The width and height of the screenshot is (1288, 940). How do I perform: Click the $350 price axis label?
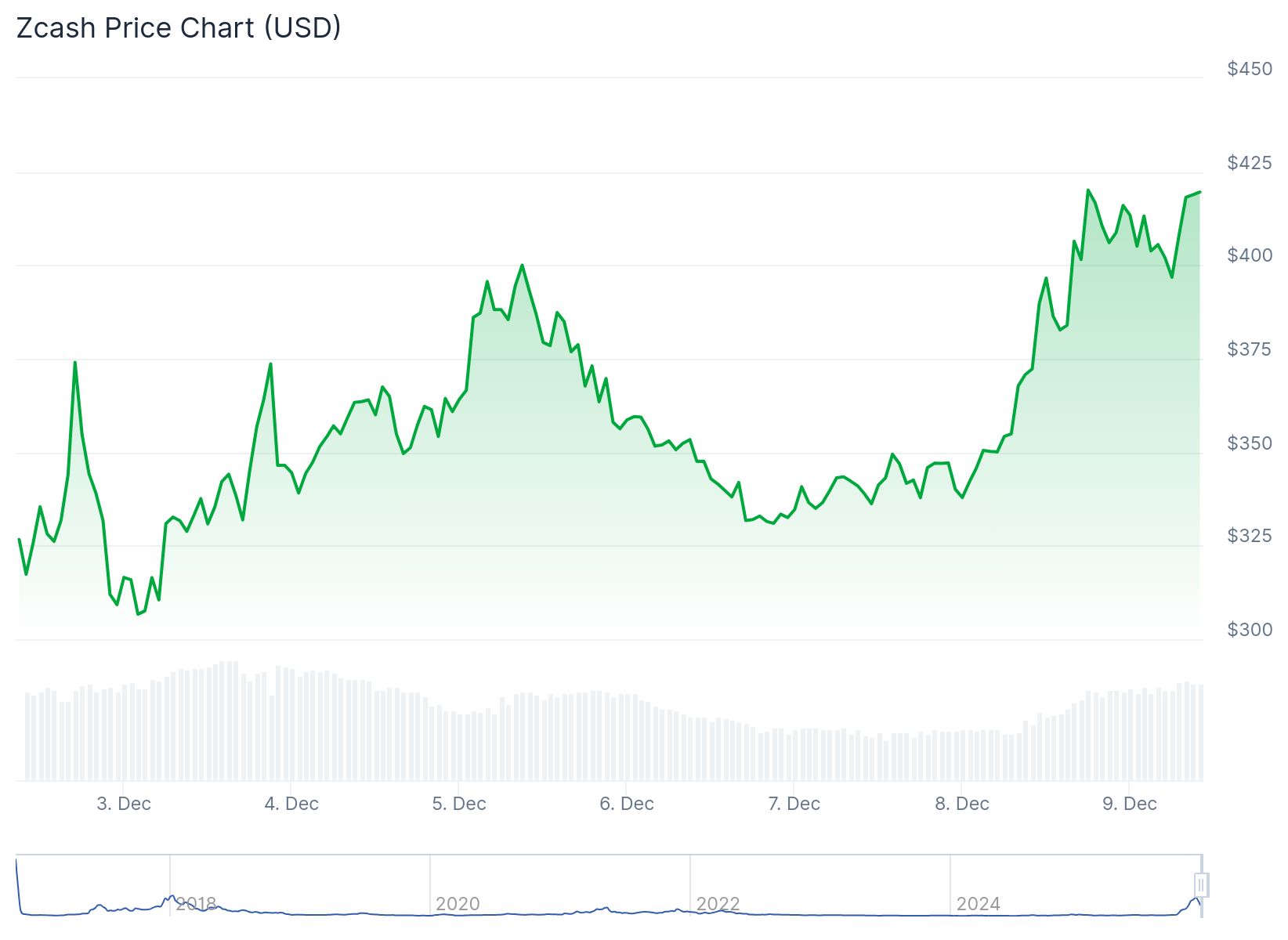click(x=1250, y=443)
